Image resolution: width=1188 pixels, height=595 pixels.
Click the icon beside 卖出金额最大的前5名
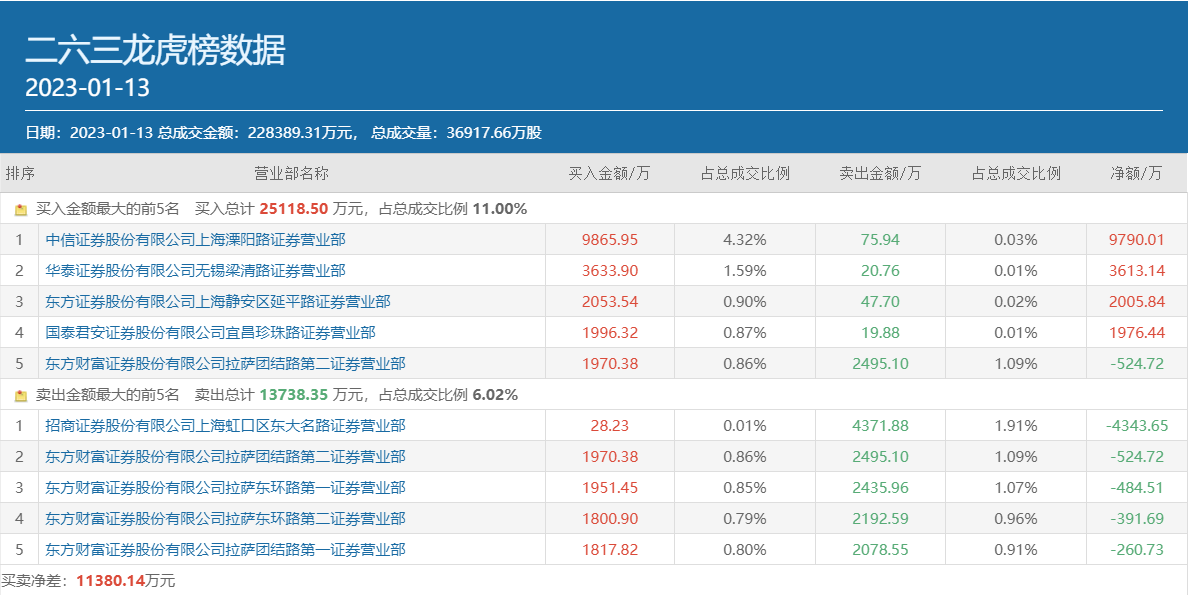[20, 396]
